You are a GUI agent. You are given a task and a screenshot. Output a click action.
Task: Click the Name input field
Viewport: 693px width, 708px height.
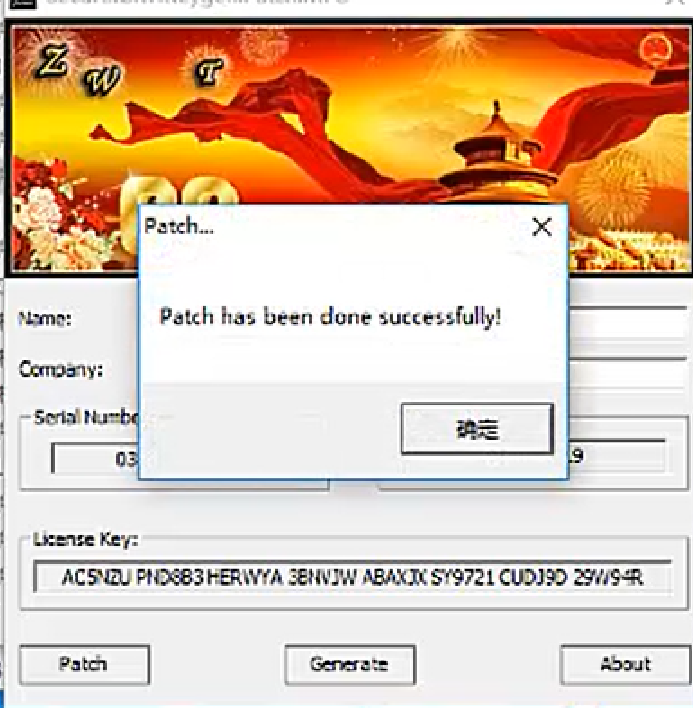(x=628, y=322)
